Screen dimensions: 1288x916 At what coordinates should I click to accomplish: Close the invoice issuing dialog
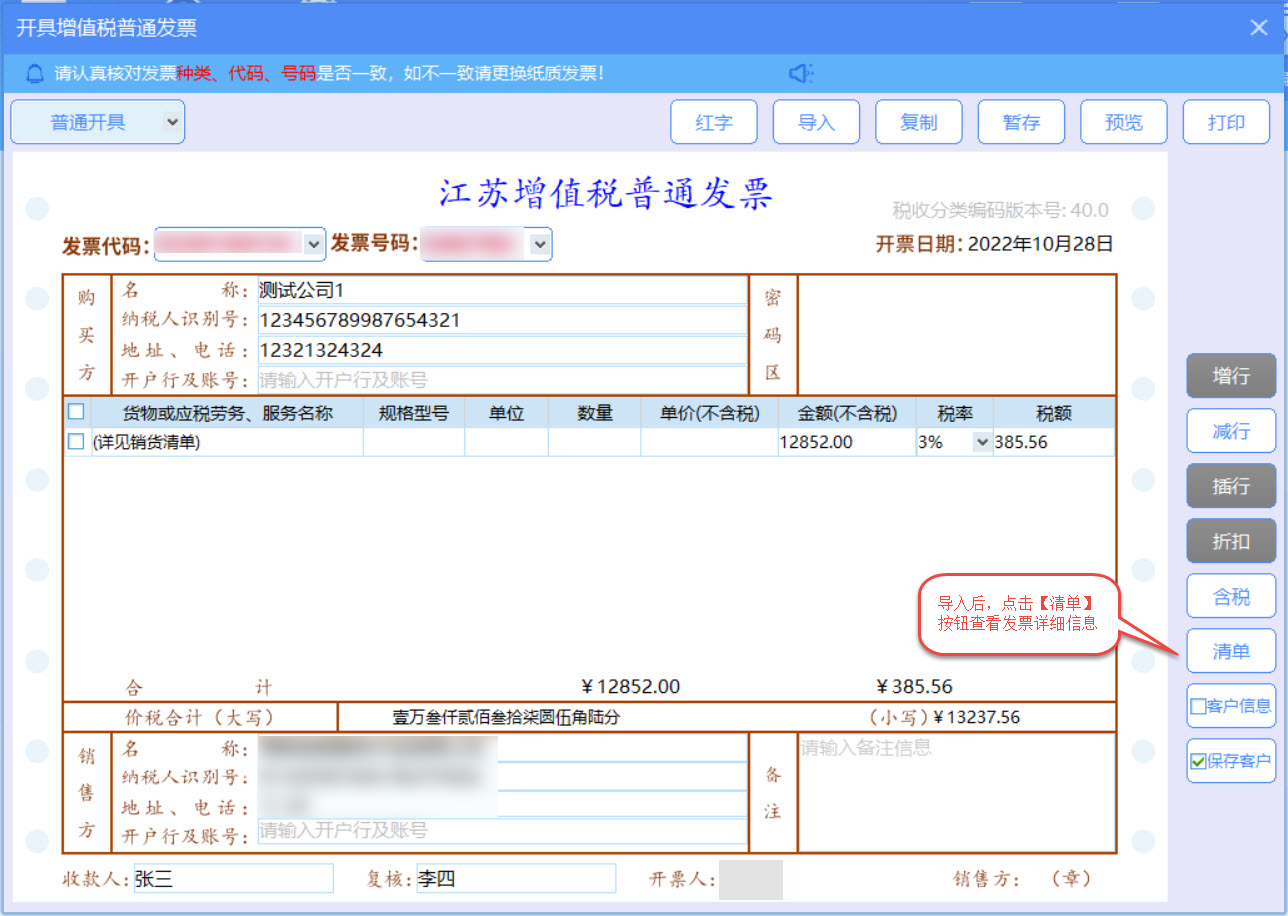click(1259, 28)
